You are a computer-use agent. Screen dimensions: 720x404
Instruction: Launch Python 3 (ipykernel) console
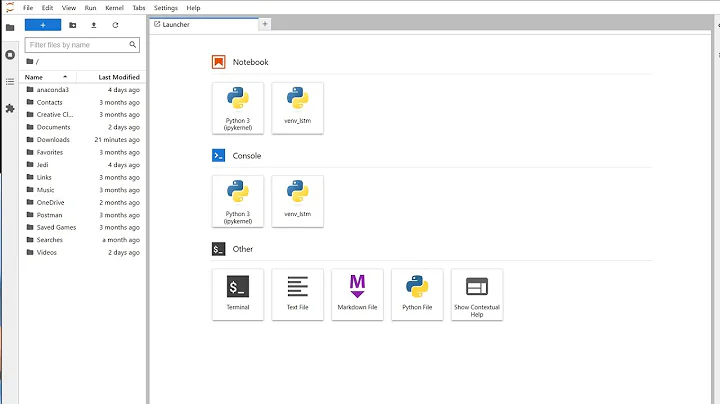[238, 202]
